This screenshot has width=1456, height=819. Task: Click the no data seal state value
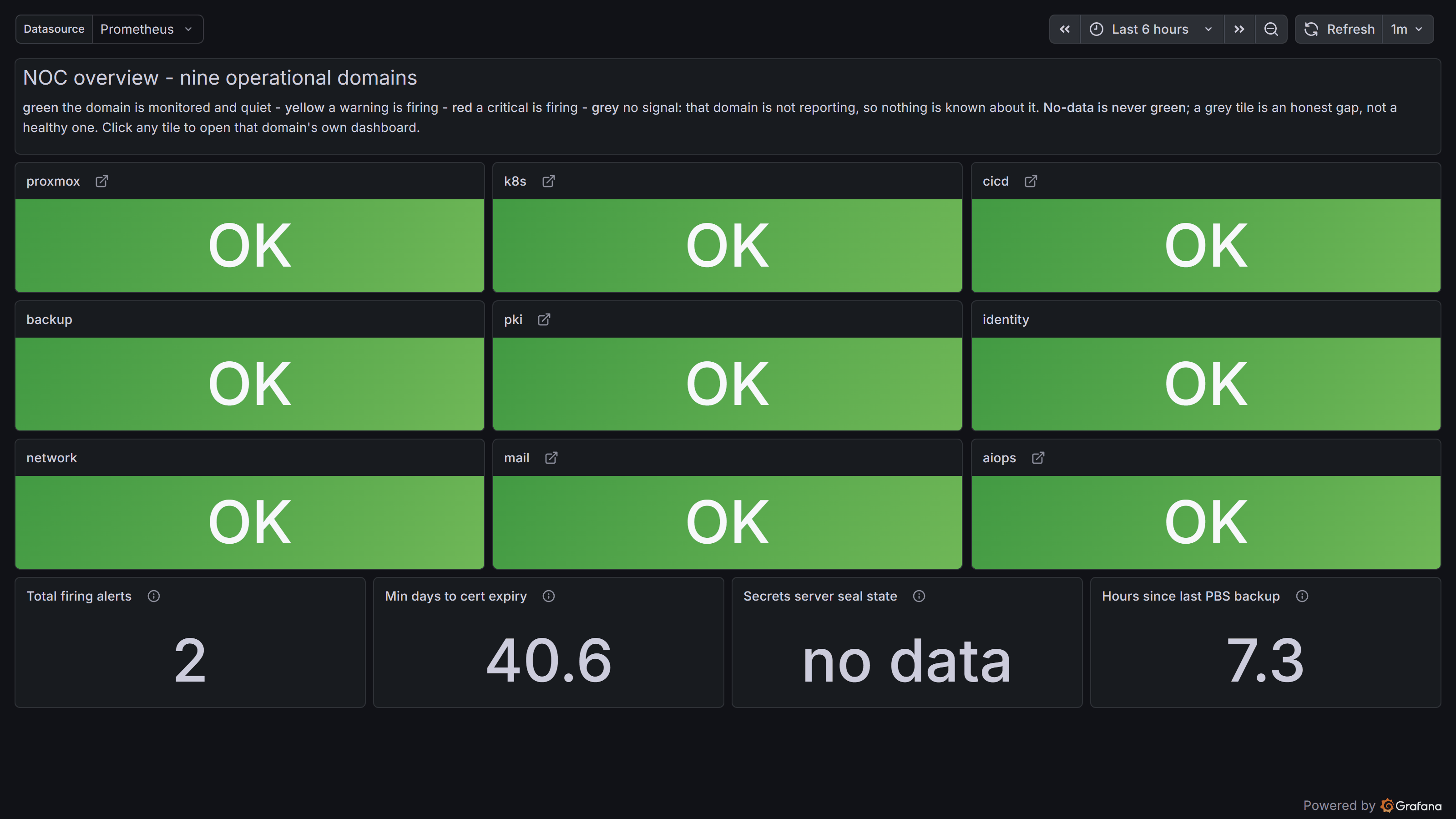point(907,660)
